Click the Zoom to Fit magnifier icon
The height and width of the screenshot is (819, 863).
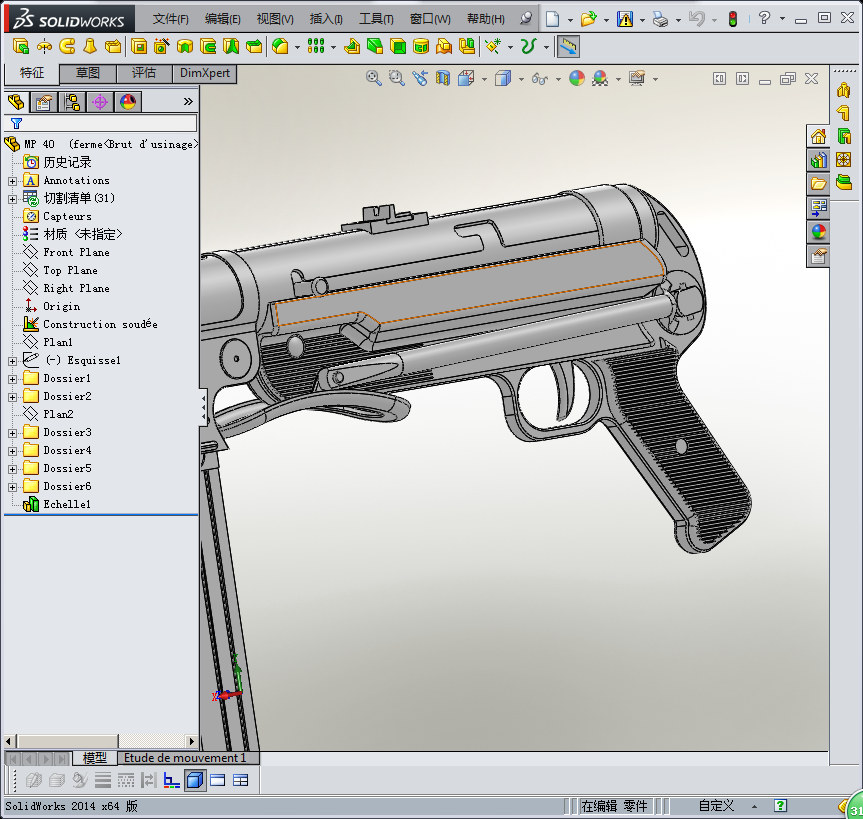(x=374, y=78)
